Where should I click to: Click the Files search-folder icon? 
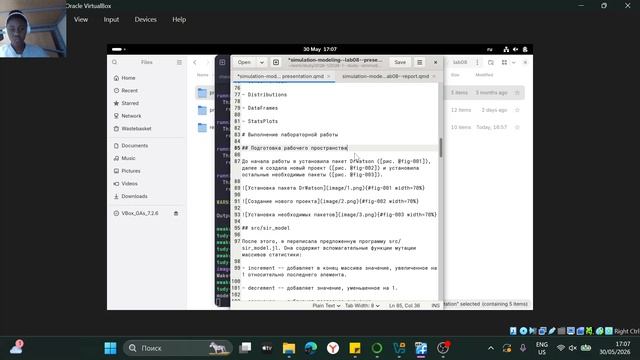491,62
